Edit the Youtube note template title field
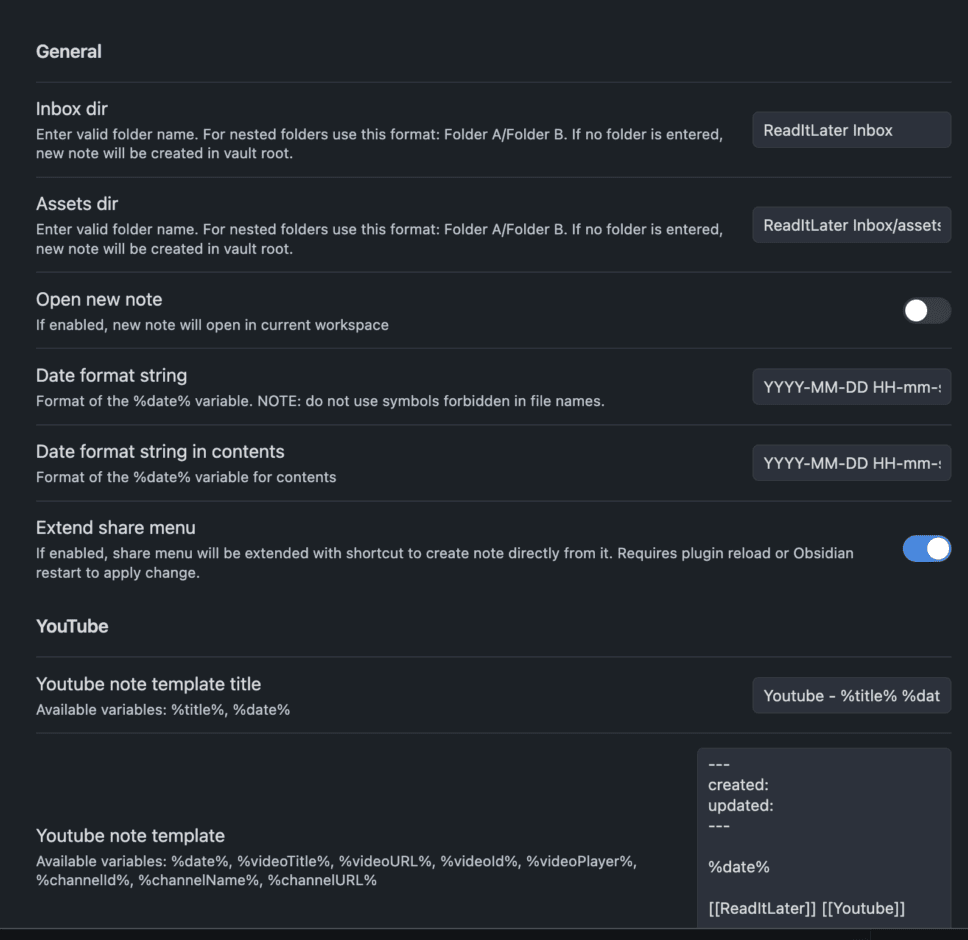This screenshot has height=940, width=968. point(850,695)
